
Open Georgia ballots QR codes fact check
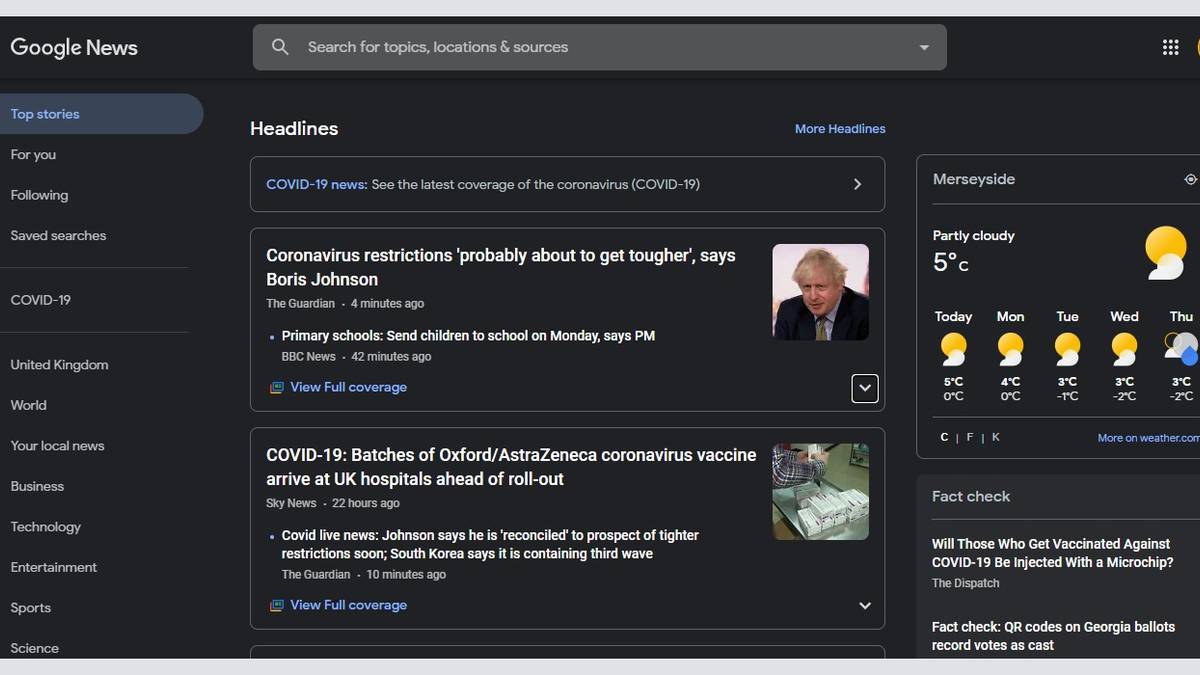(1053, 636)
